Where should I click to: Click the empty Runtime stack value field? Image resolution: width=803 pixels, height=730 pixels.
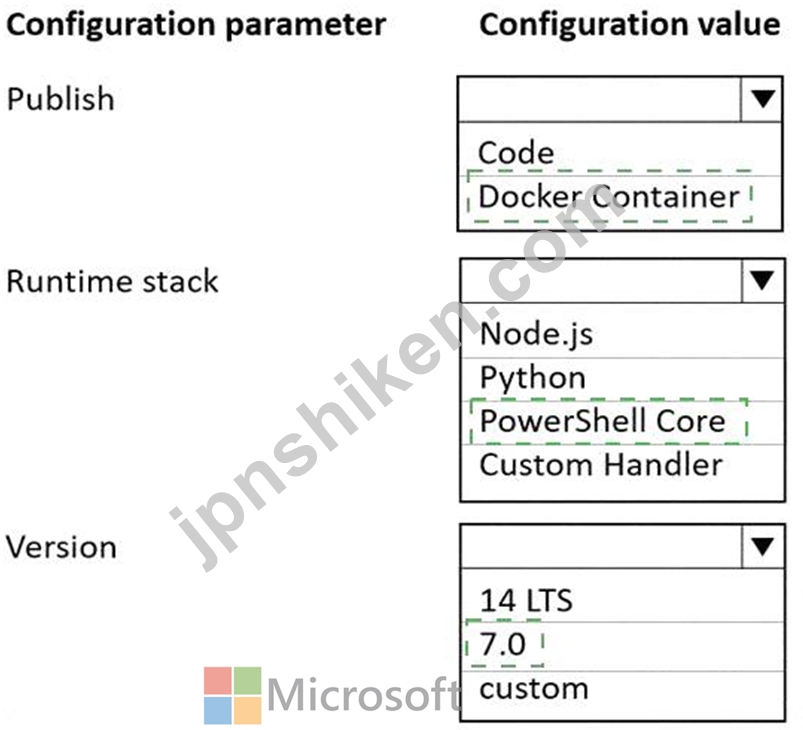click(602, 280)
